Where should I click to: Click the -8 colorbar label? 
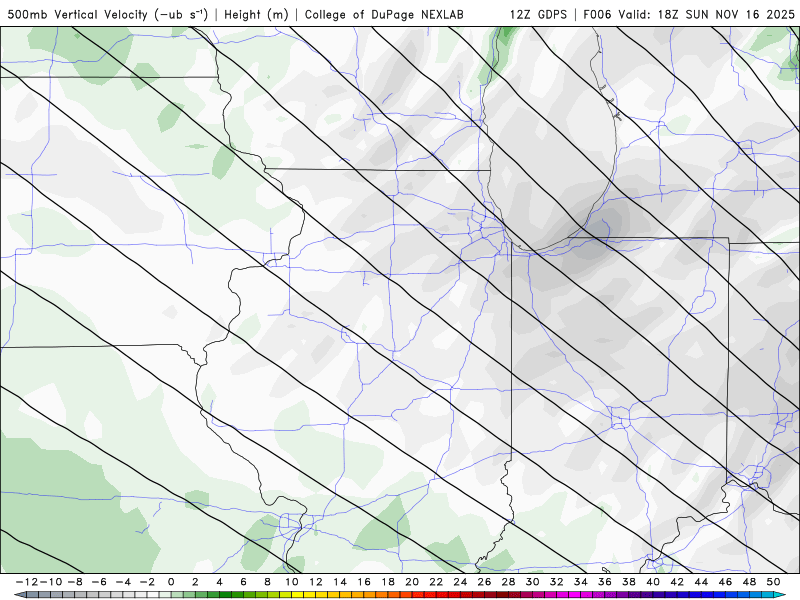[74, 582]
